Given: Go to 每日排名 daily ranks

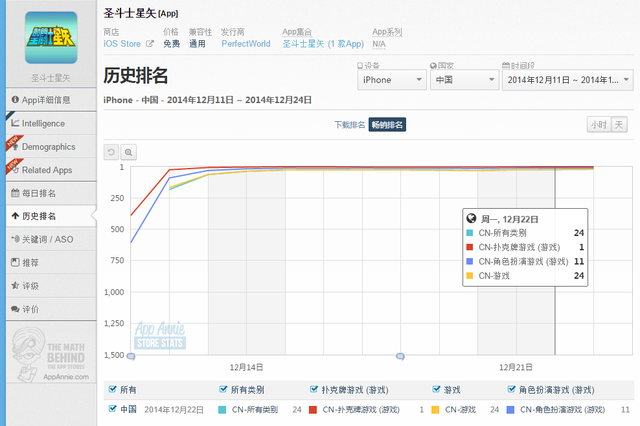Looking at the screenshot, I should [51, 193].
